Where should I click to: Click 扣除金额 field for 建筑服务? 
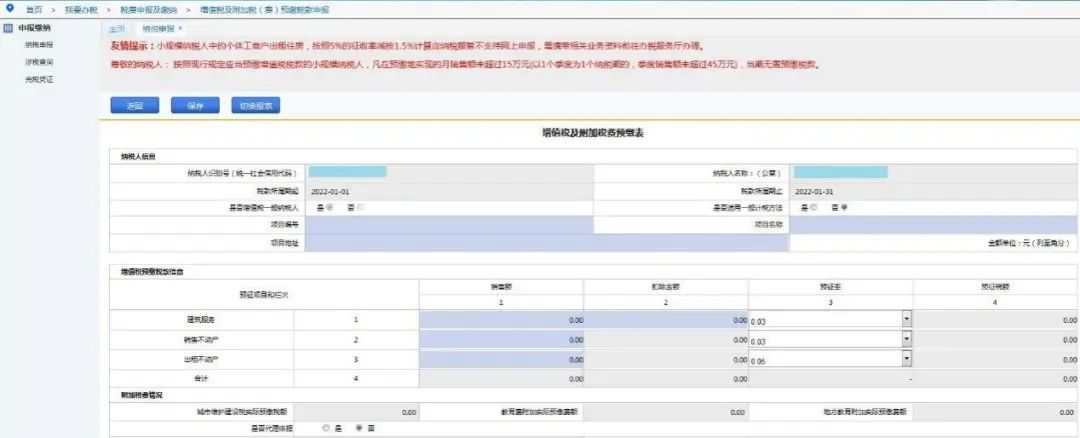(666, 320)
